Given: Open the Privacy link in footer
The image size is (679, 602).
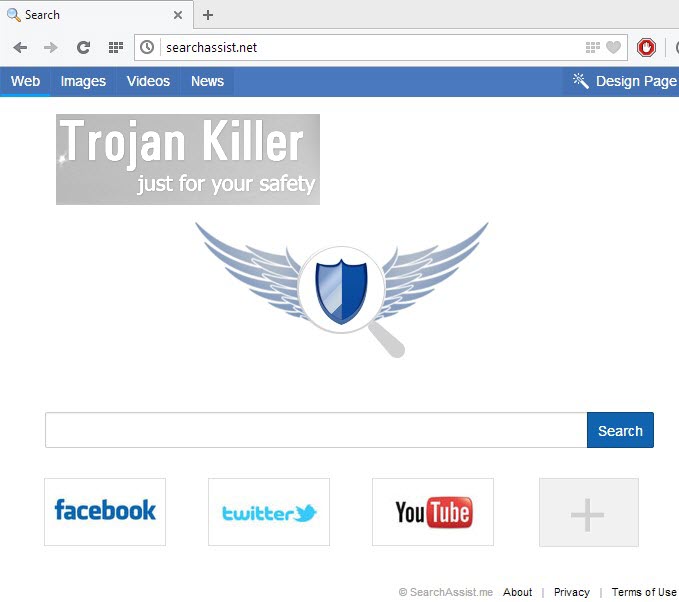Looking at the screenshot, I should coord(571,592).
